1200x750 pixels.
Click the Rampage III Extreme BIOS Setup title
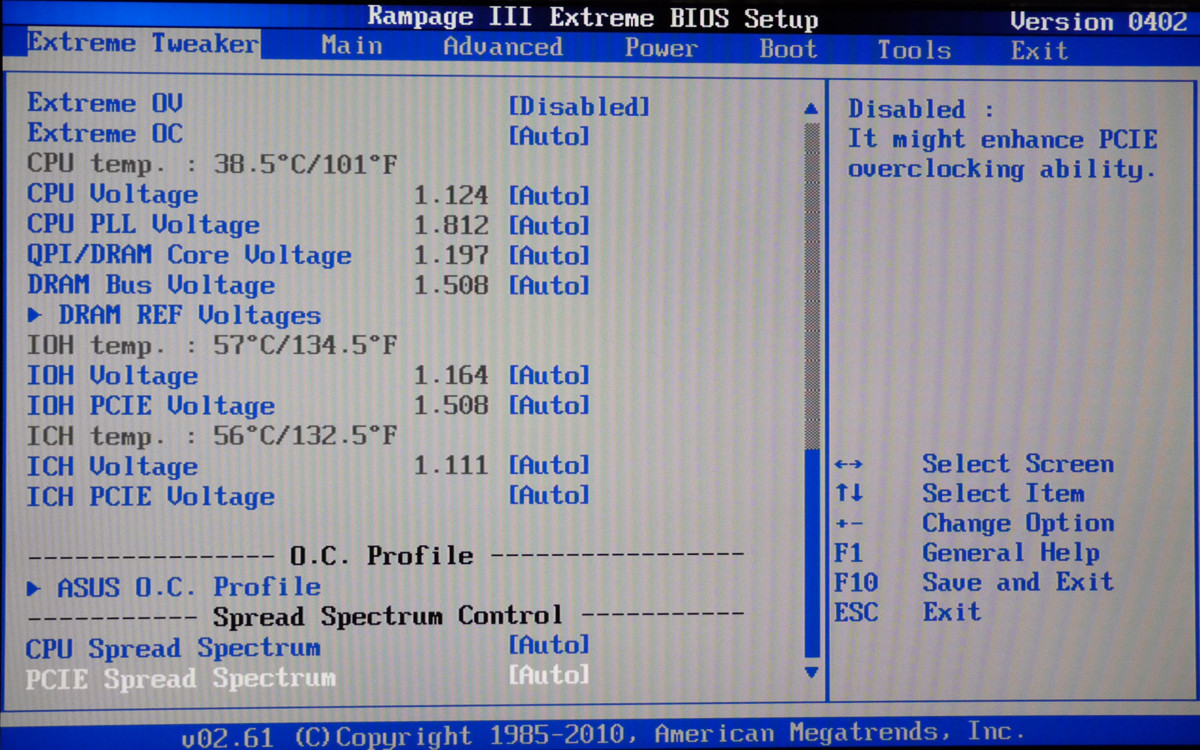click(x=593, y=18)
